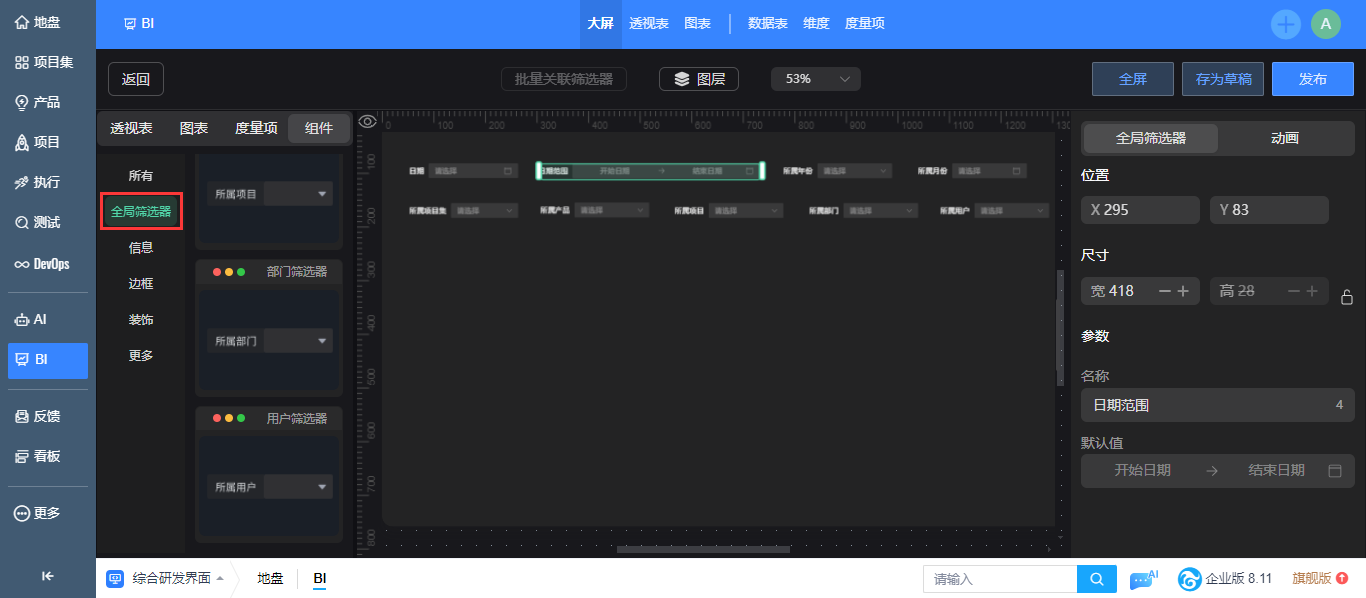Choose the 全局筛选器 component category
The width and height of the screenshot is (1366, 598).
click(141, 212)
